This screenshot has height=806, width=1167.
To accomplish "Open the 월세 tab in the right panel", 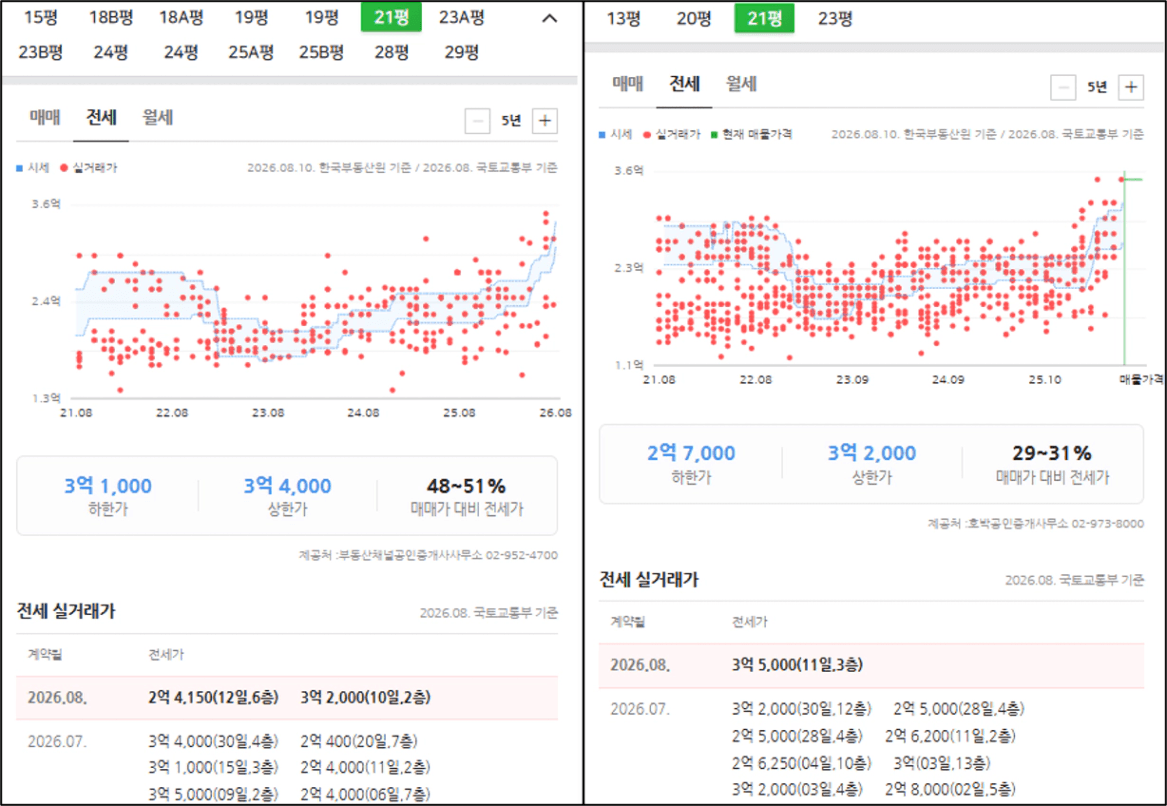I will click(741, 84).
